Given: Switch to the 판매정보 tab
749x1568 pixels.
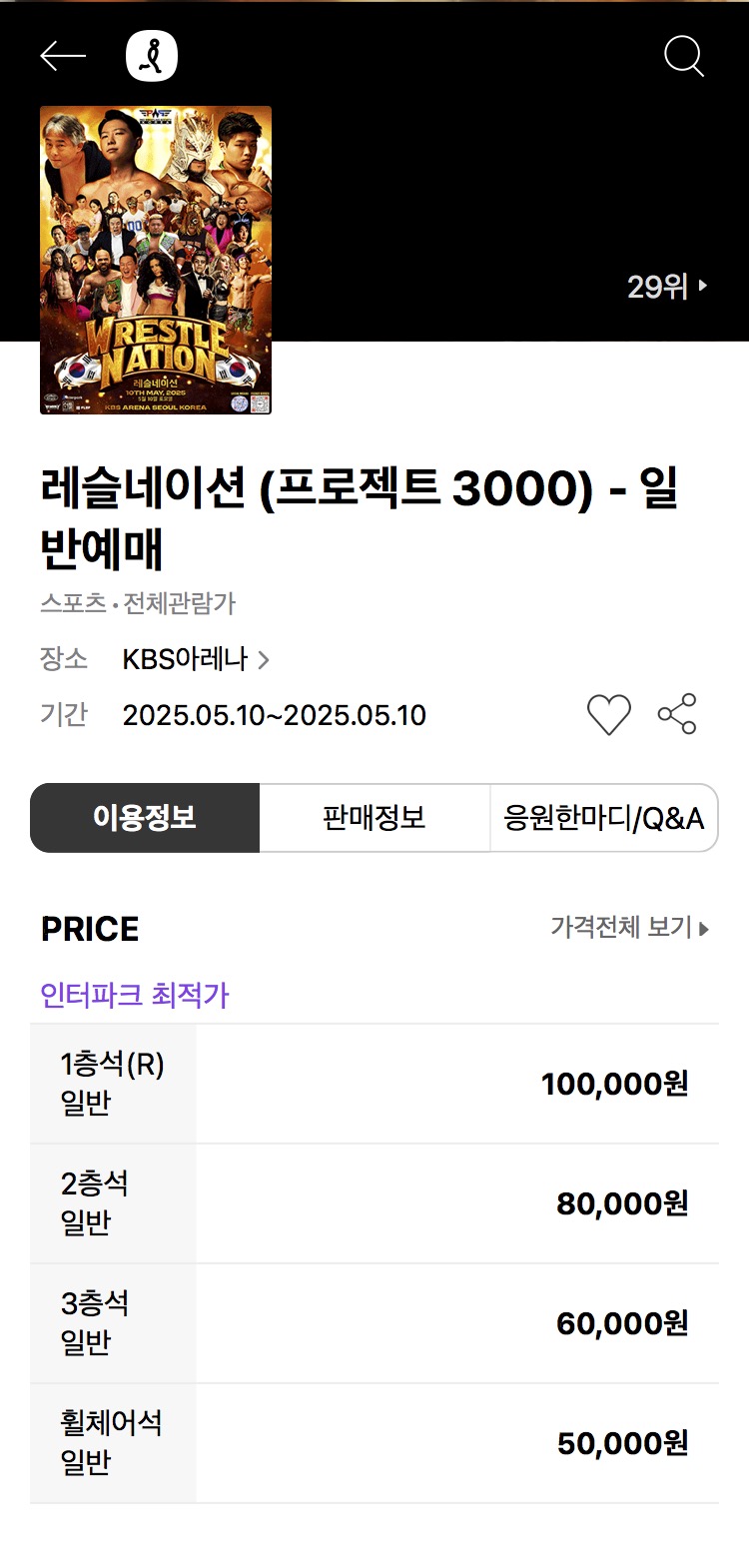Looking at the screenshot, I should tap(374, 818).
